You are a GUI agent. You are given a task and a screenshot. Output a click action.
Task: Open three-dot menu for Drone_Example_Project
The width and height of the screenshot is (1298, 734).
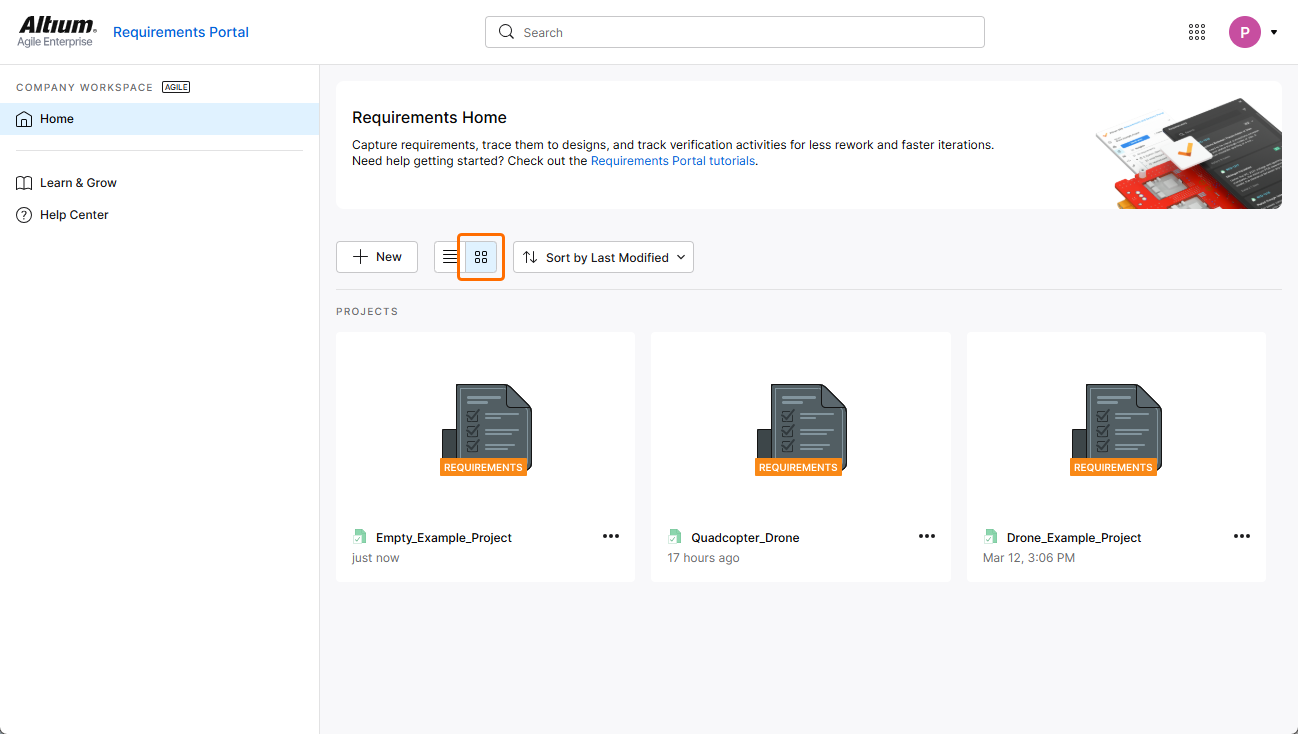click(1242, 536)
